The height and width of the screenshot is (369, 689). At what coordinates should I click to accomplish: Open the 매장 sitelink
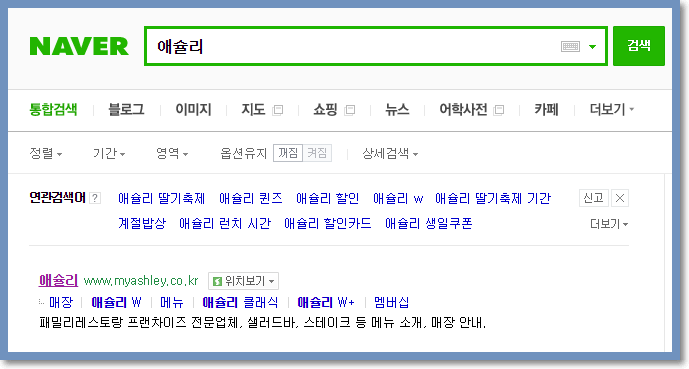click(x=61, y=302)
